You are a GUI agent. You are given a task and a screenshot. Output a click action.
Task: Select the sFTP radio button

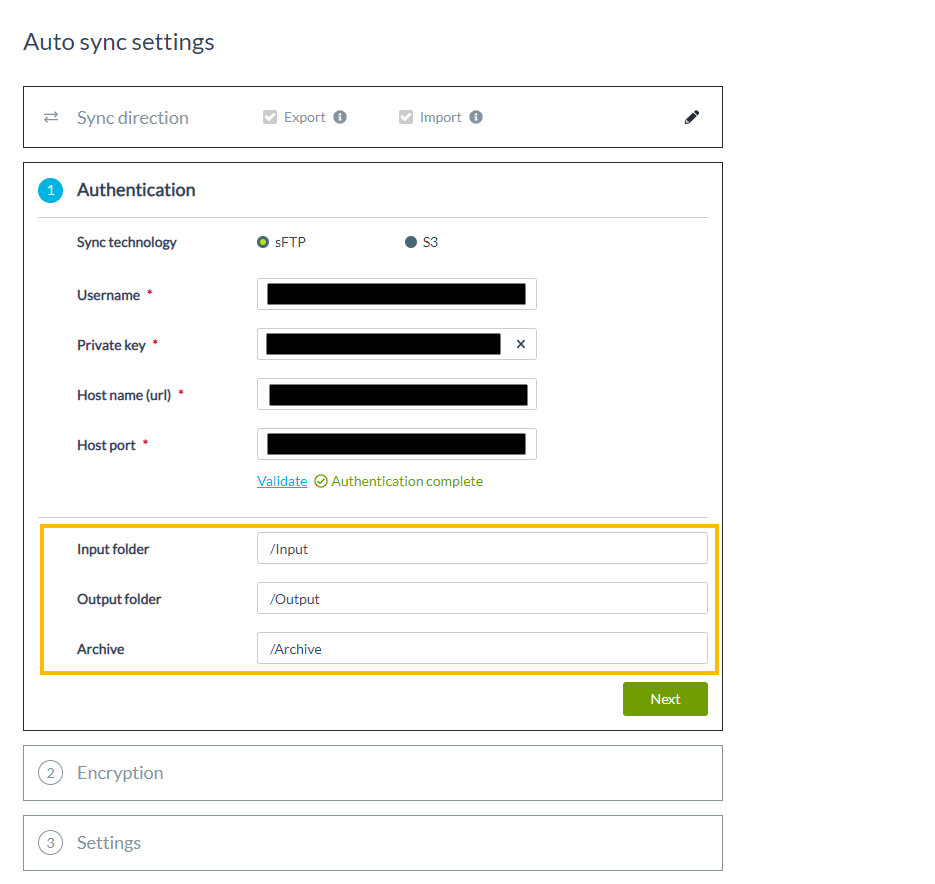coord(263,242)
